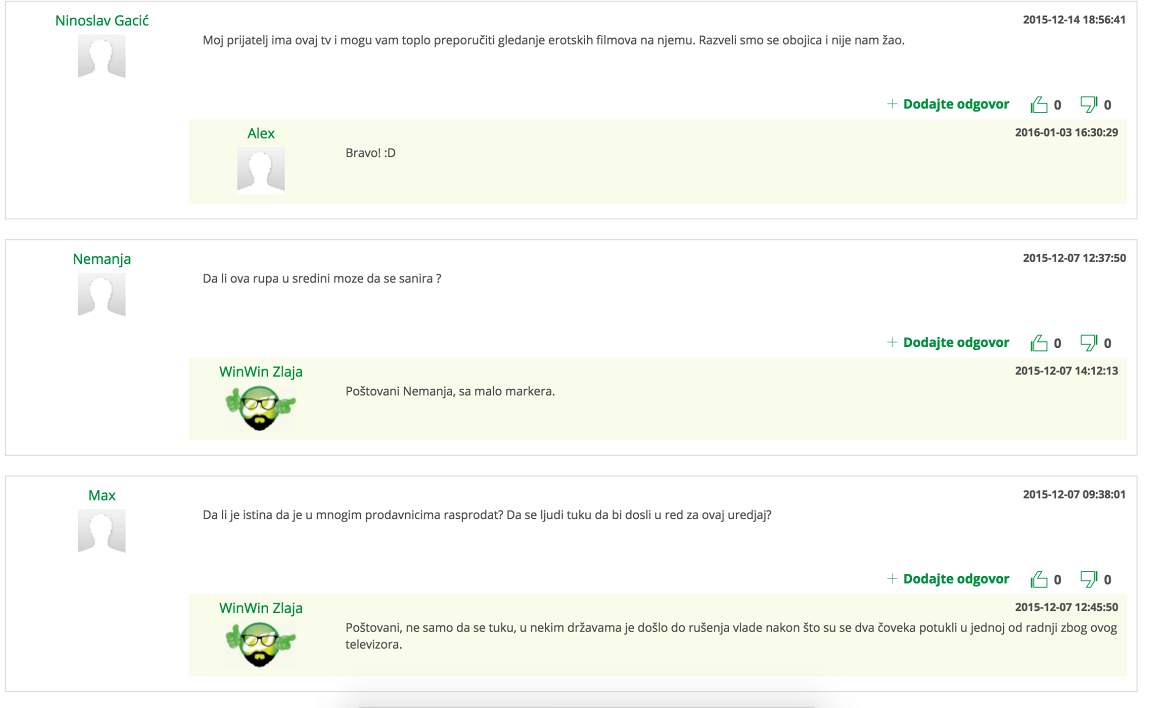Click Dodajte odgovor under Max's comment
Screen dimensions: 1150x708
[x=948, y=579]
